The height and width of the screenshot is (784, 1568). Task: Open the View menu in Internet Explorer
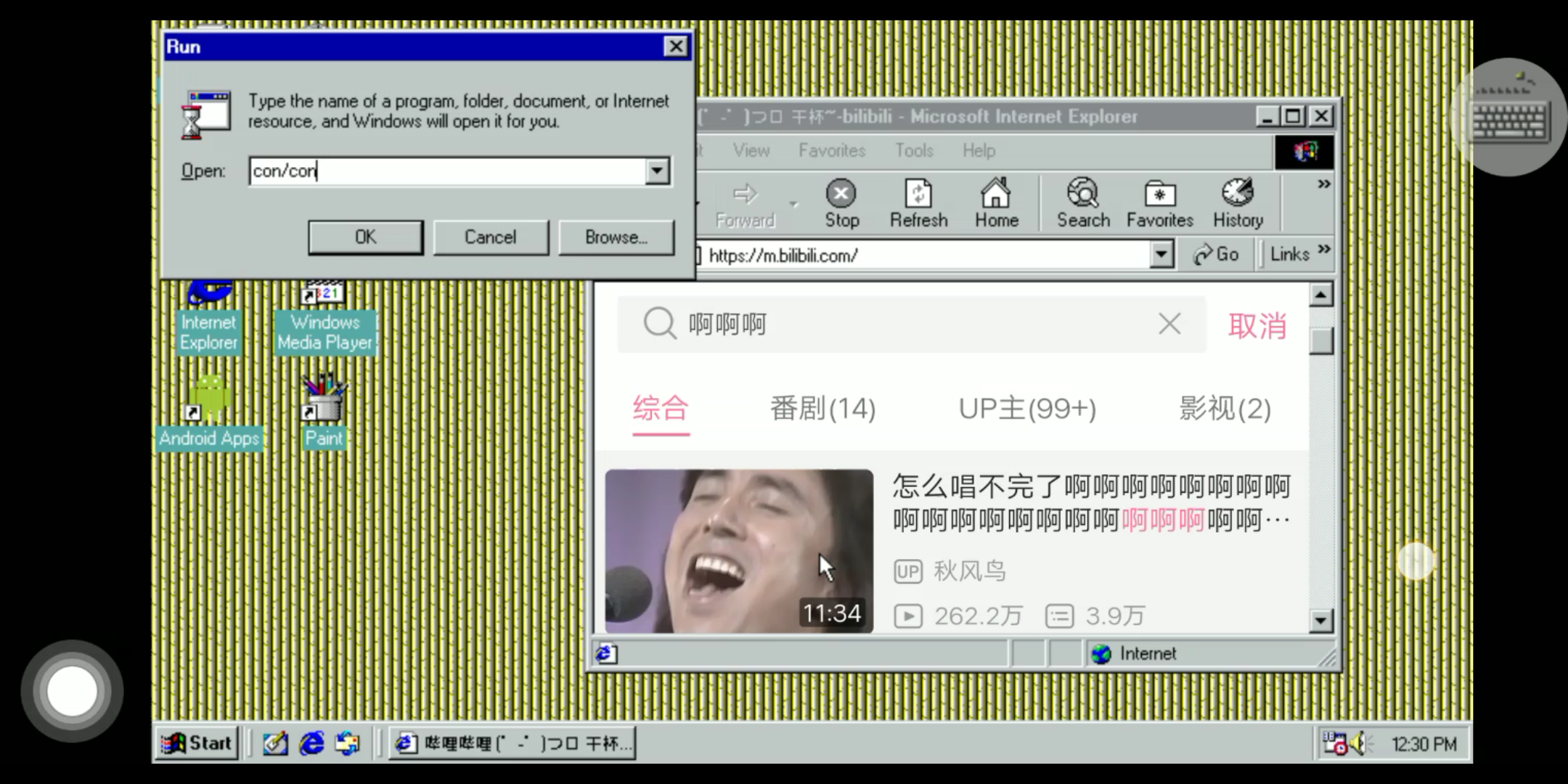point(751,150)
